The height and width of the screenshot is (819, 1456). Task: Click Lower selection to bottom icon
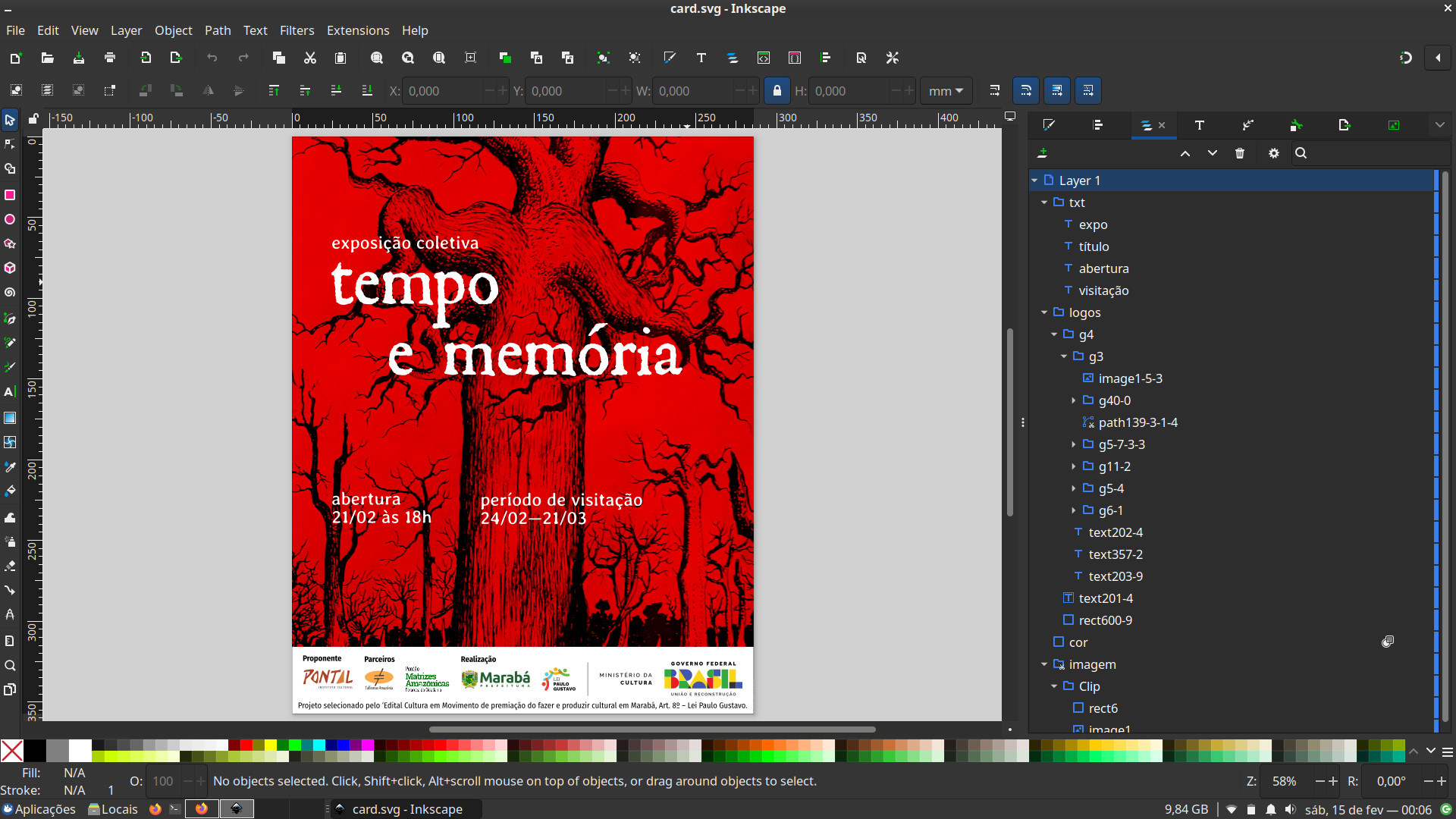pos(367,90)
